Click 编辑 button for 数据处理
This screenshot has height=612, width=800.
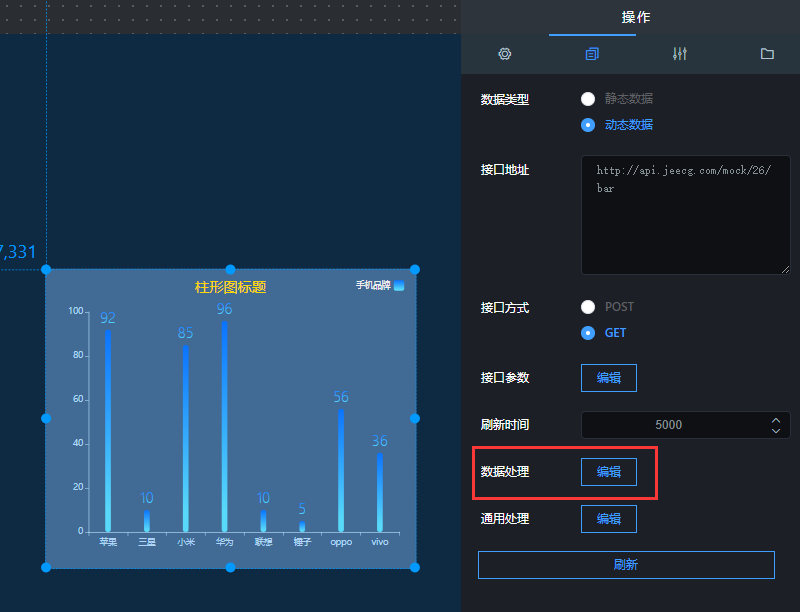pyautogui.click(x=609, y=472)
